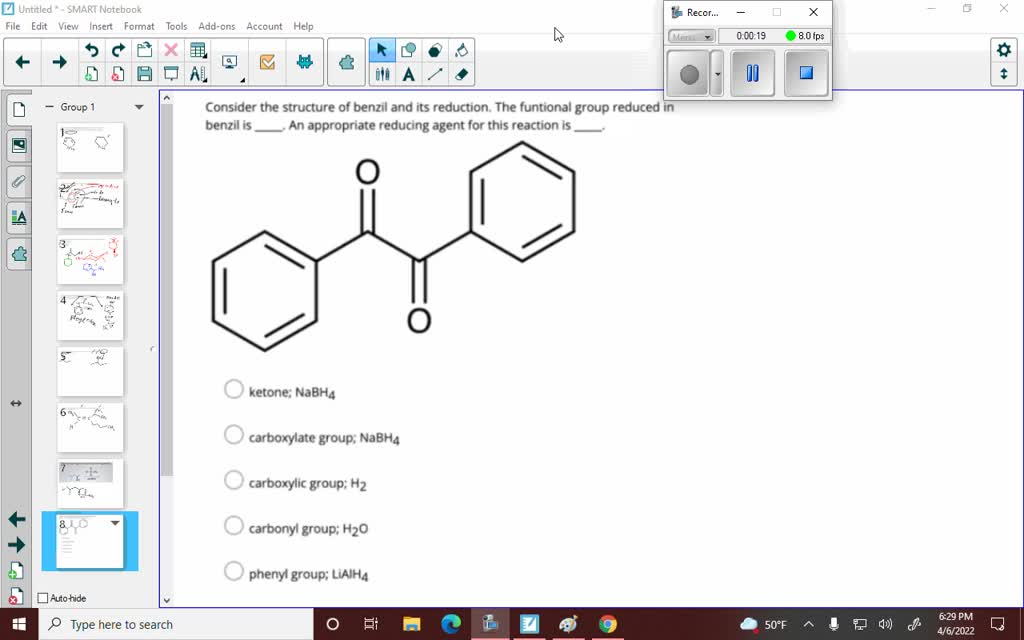The height and width of the screenshot is (640, 1024).
Task: Choose the phenyl group; LiAlH4 answer
Action: click(x=233, y=569)
